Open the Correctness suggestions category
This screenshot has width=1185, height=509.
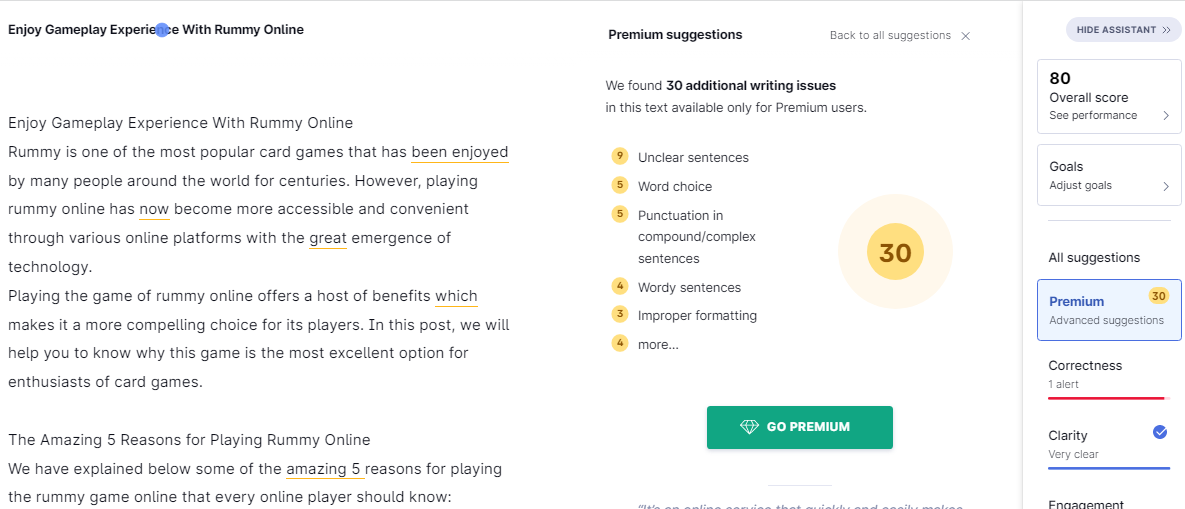click(1109, 375)
